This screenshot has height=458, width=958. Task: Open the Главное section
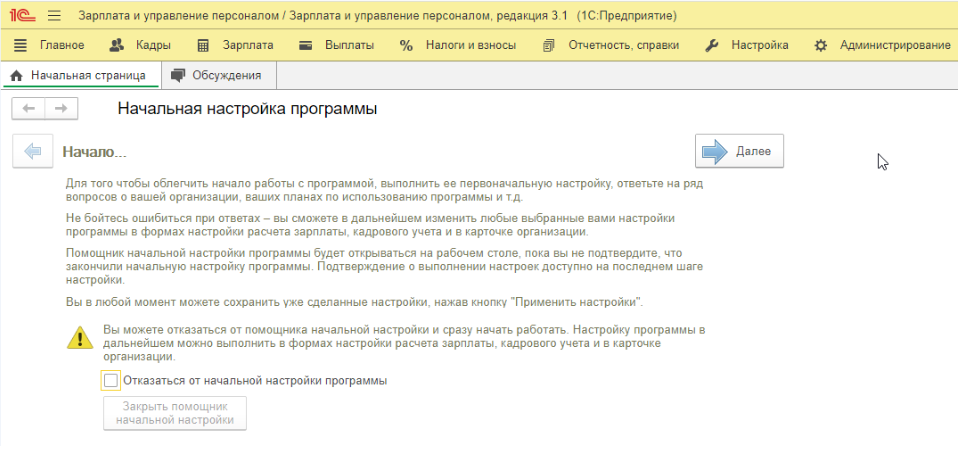point(50,45)
